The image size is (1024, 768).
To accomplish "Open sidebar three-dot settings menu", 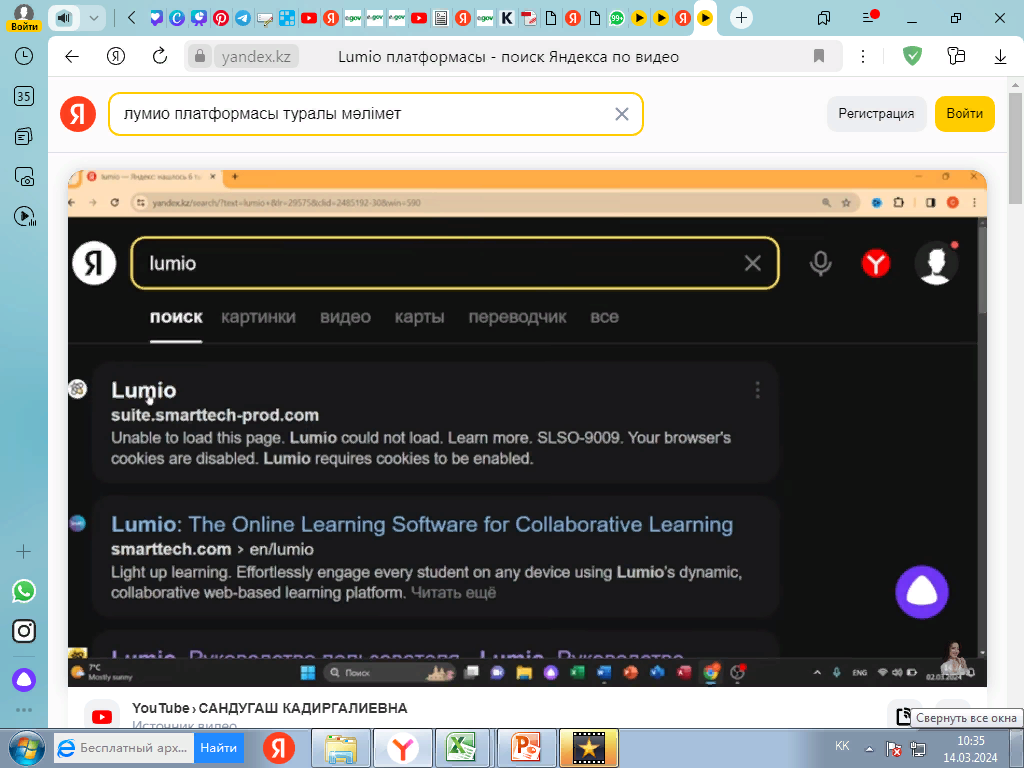I will 24,710.
